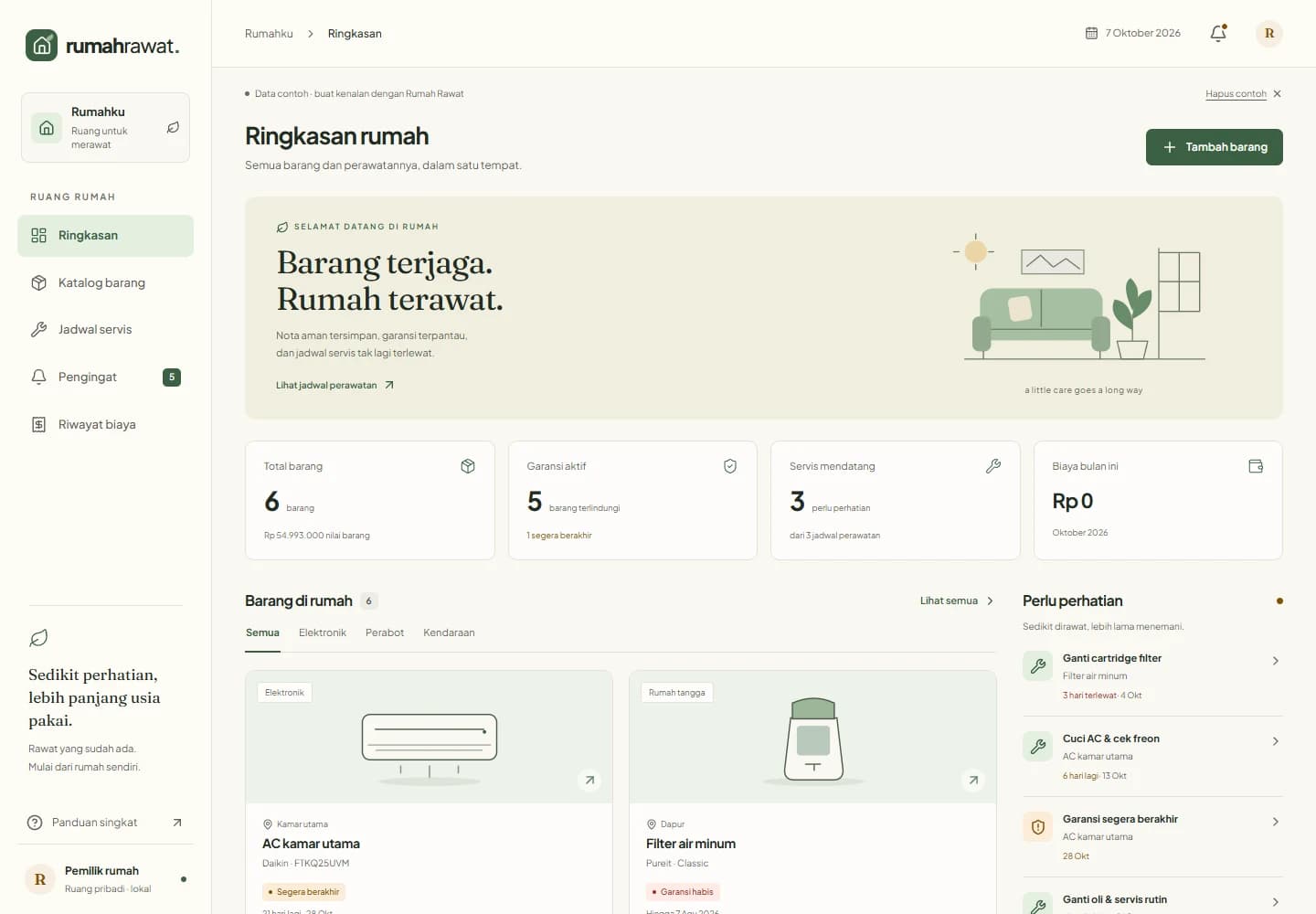Click the leaf icon in Rumahku card

[173, 127]
